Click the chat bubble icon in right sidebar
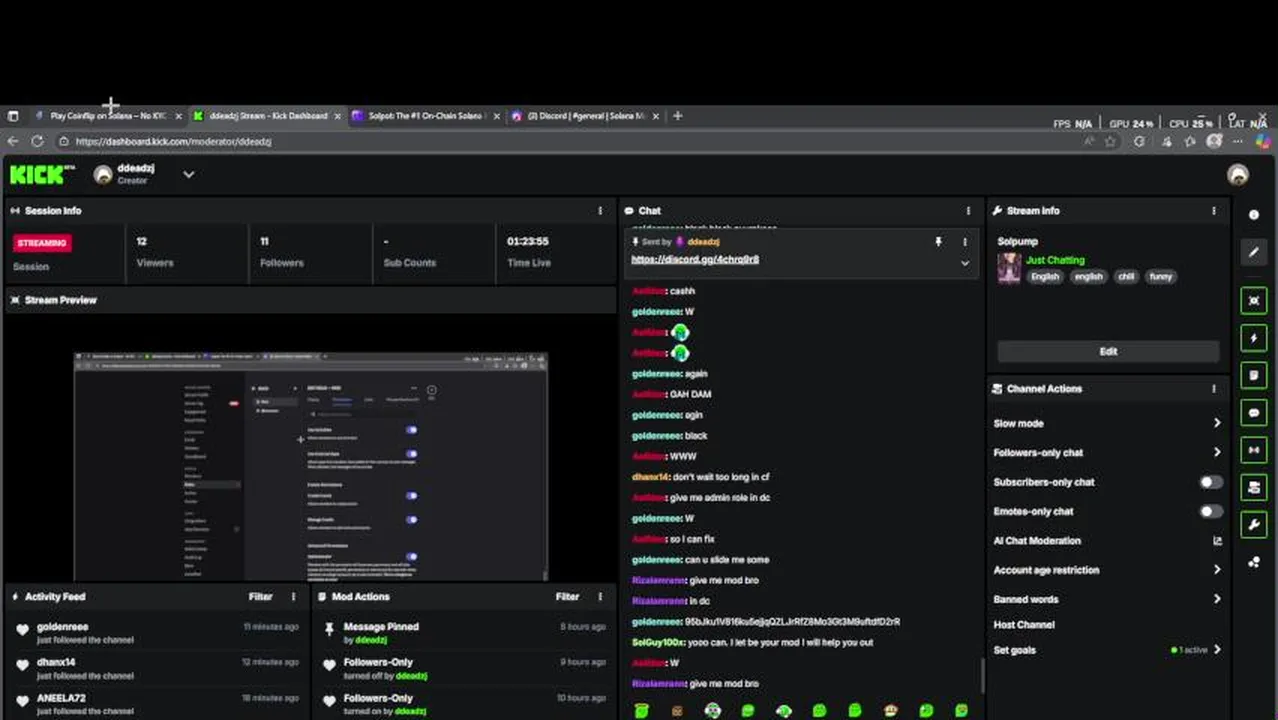Viewport: 1278px width, 720px height. (x=1254, y=413)
